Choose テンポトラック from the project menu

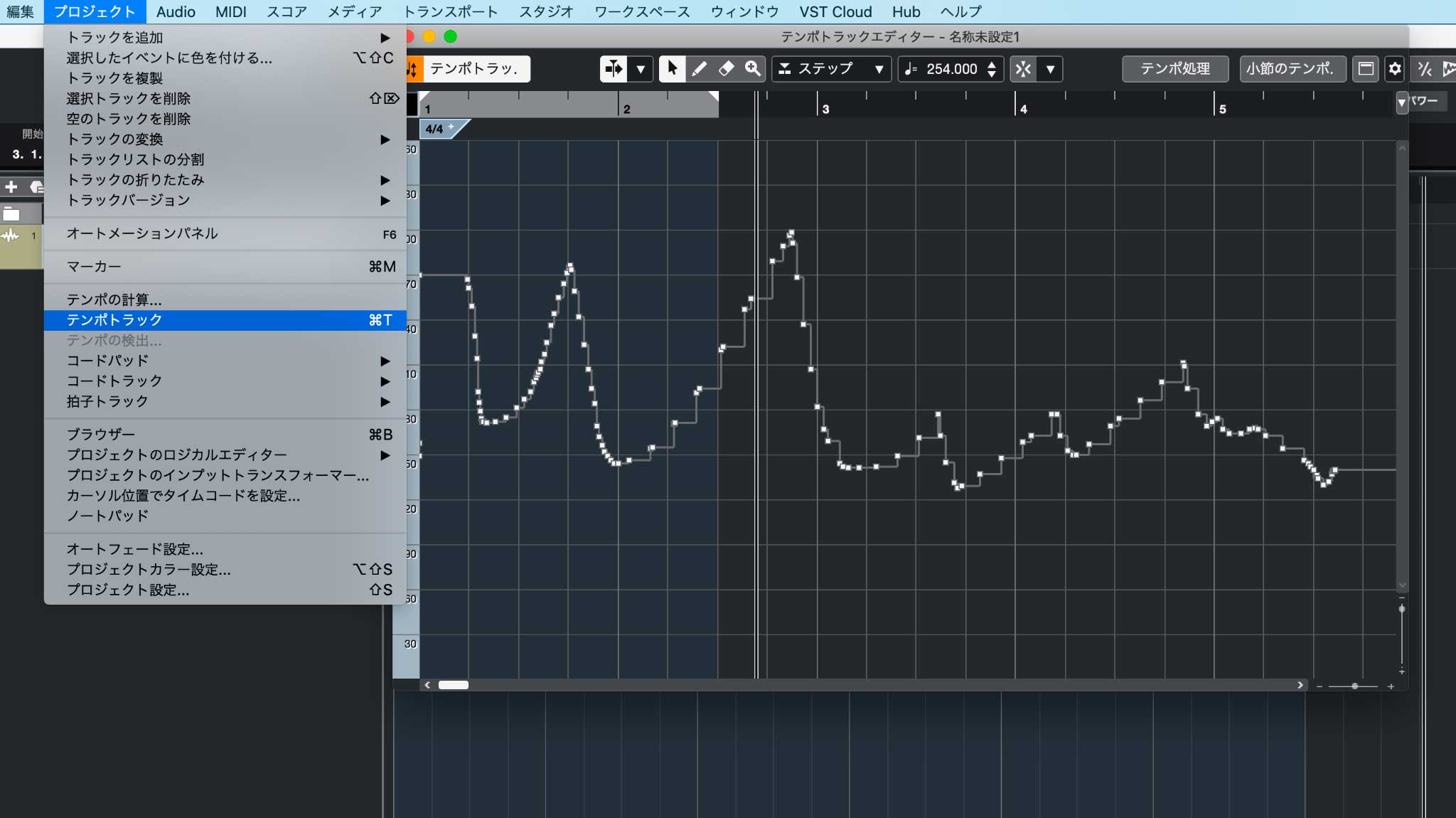coord(225,320)
